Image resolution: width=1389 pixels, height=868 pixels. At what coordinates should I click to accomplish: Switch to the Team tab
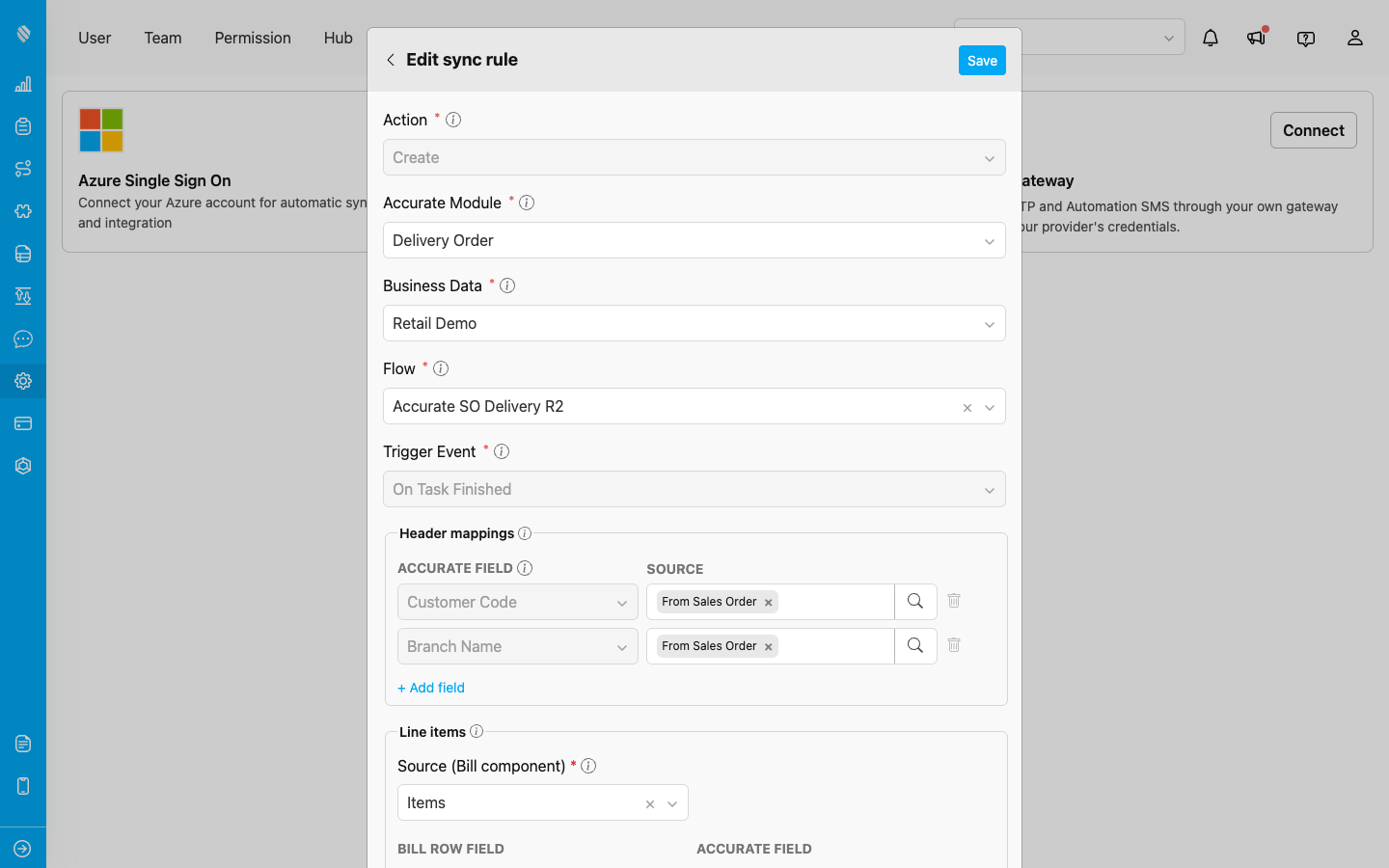coord(163,38)
